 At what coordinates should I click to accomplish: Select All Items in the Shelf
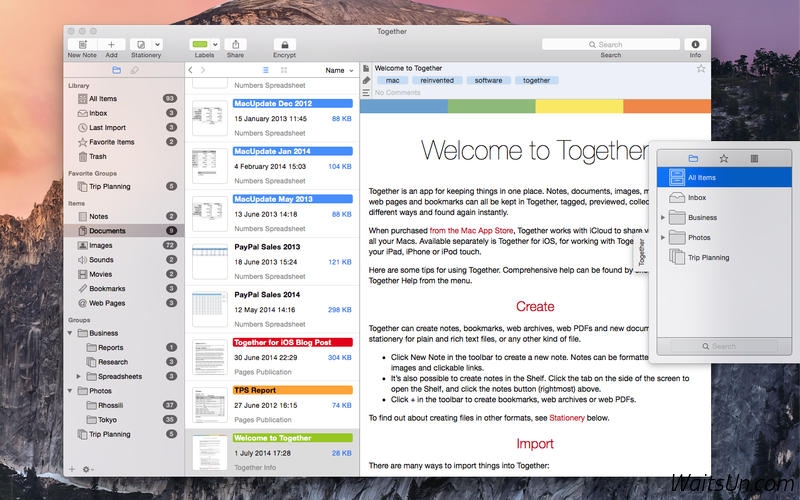724,178
